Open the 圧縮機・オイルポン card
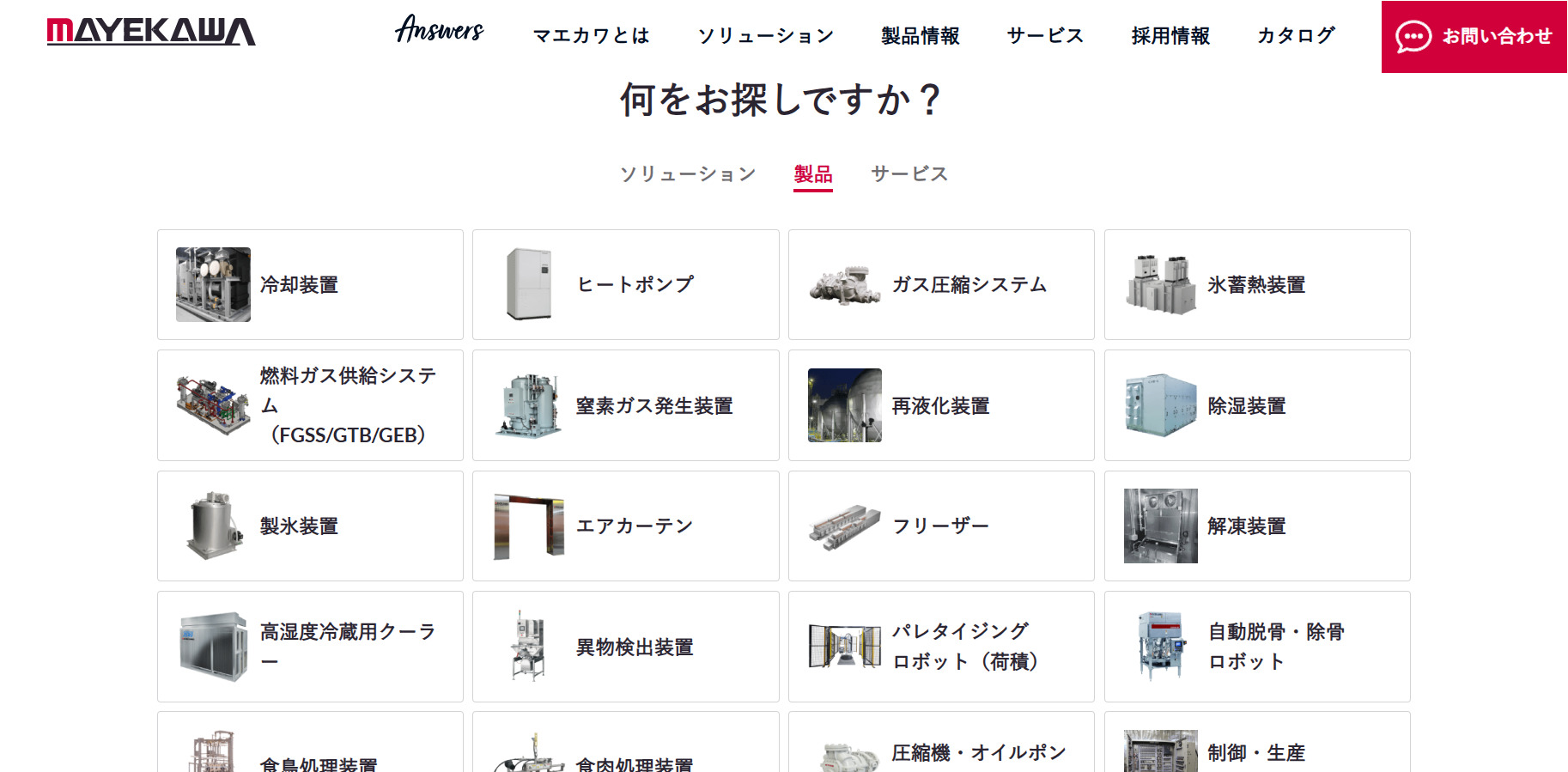Image resolution: width=1568 pixels, height=772 pixels. (x=941, y=742)
